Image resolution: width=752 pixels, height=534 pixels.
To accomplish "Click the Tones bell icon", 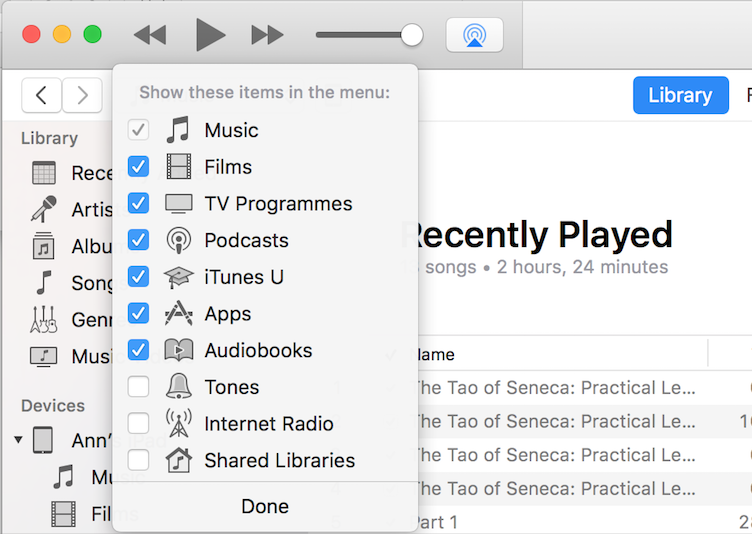I will point(178,387).
